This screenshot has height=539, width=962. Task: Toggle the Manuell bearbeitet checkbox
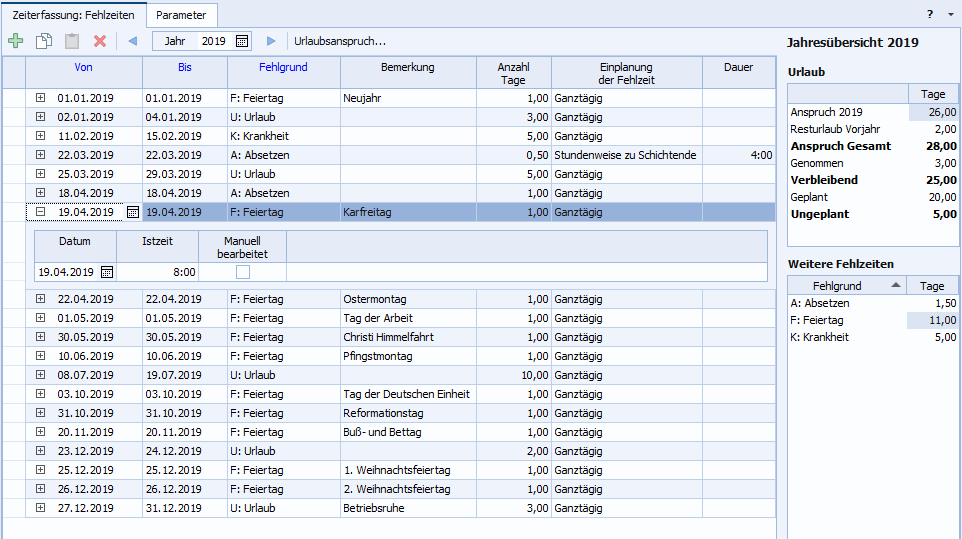[x=242, y=272]
